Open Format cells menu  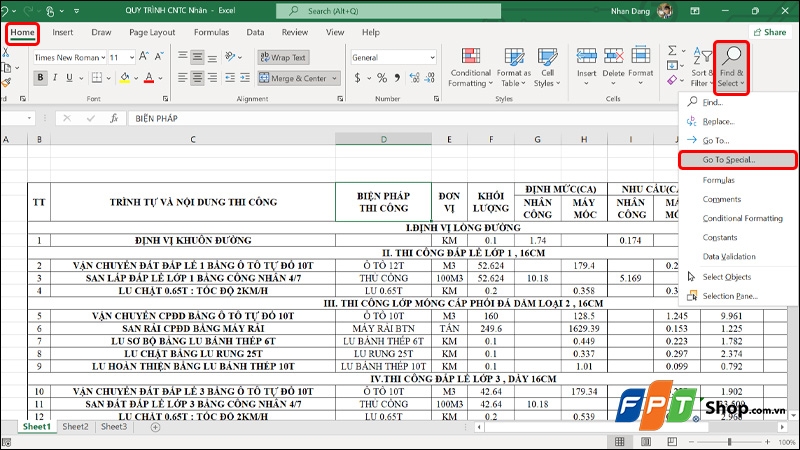(640, 66)
